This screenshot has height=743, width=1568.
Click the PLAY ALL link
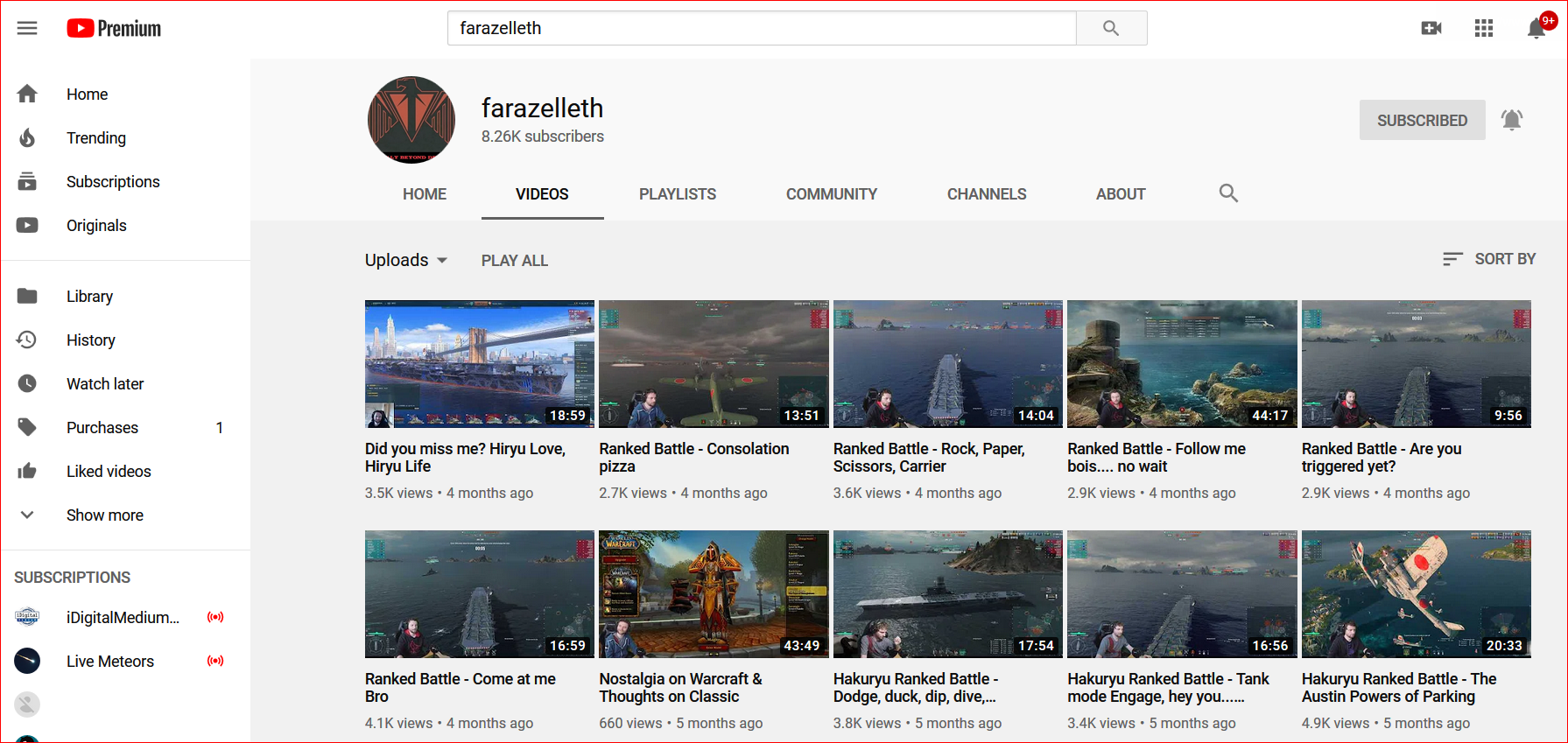(x=514, y=261)
